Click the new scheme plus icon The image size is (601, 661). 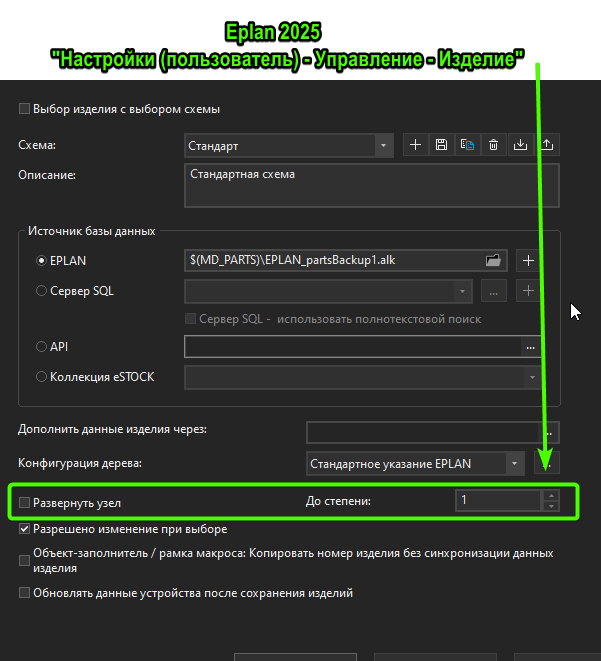tap(416, 145)
